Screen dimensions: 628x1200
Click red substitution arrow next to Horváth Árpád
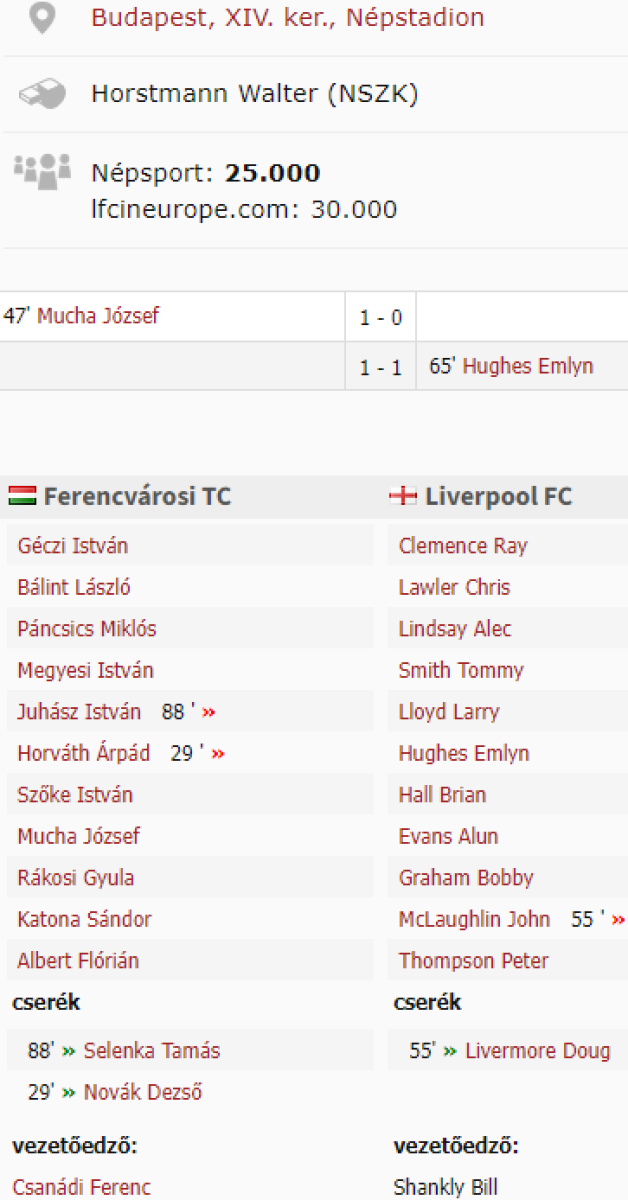pos(218,754)
